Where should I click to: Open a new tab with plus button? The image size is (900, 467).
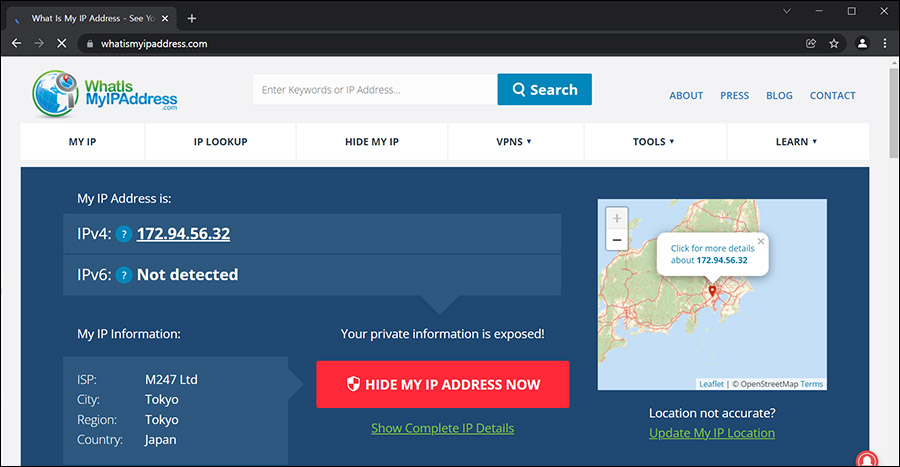point(192,18)
